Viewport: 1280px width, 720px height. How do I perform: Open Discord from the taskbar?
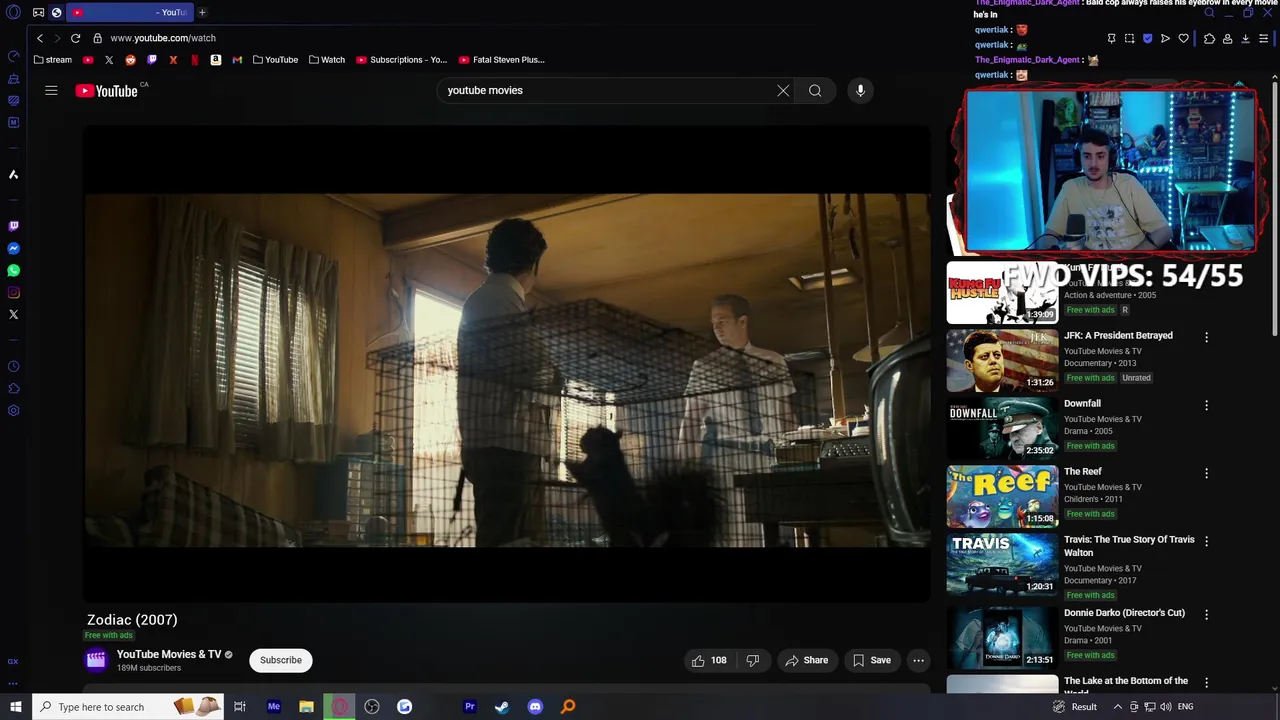pos(535,707)
